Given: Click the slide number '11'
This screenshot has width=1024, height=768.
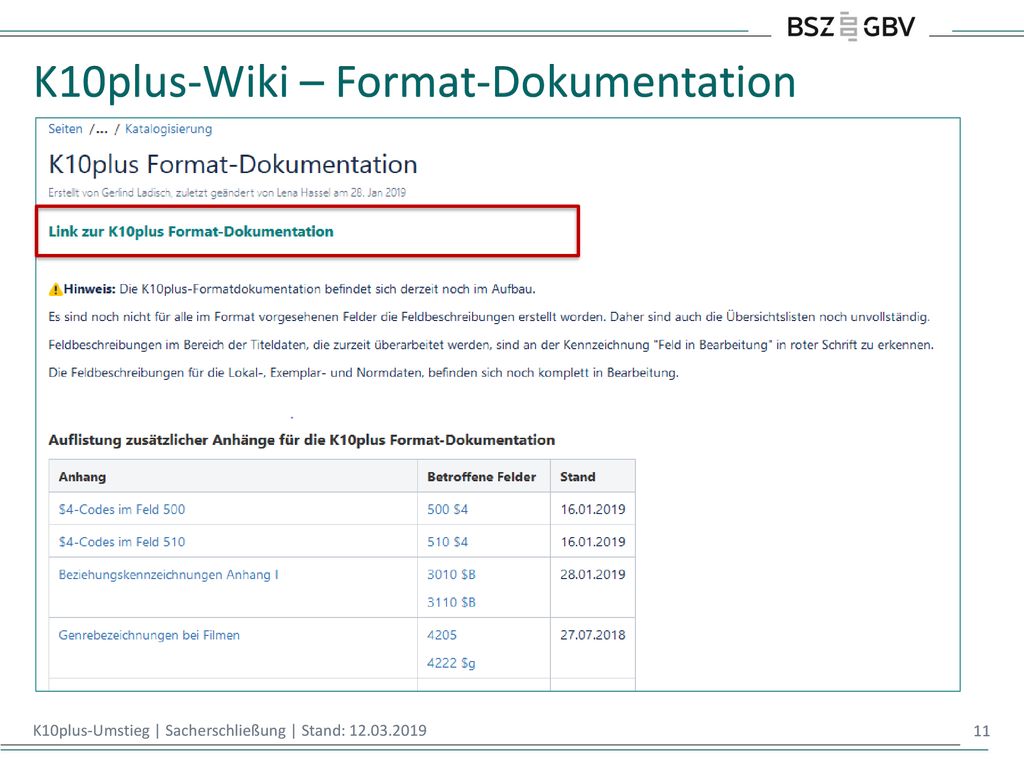Looking at the screenshot, I should tap(982, 731).
